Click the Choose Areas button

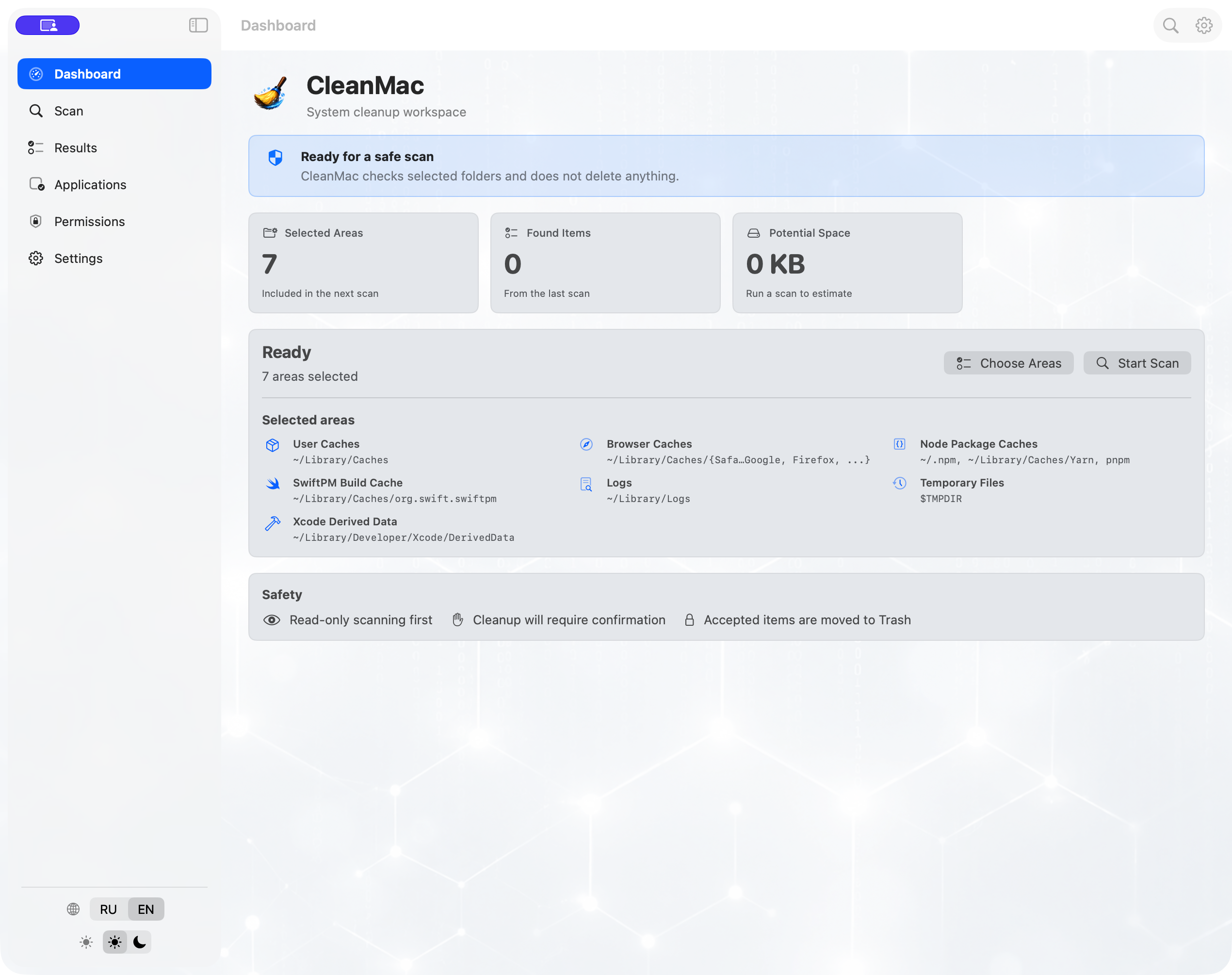[x=1008, y=363]
